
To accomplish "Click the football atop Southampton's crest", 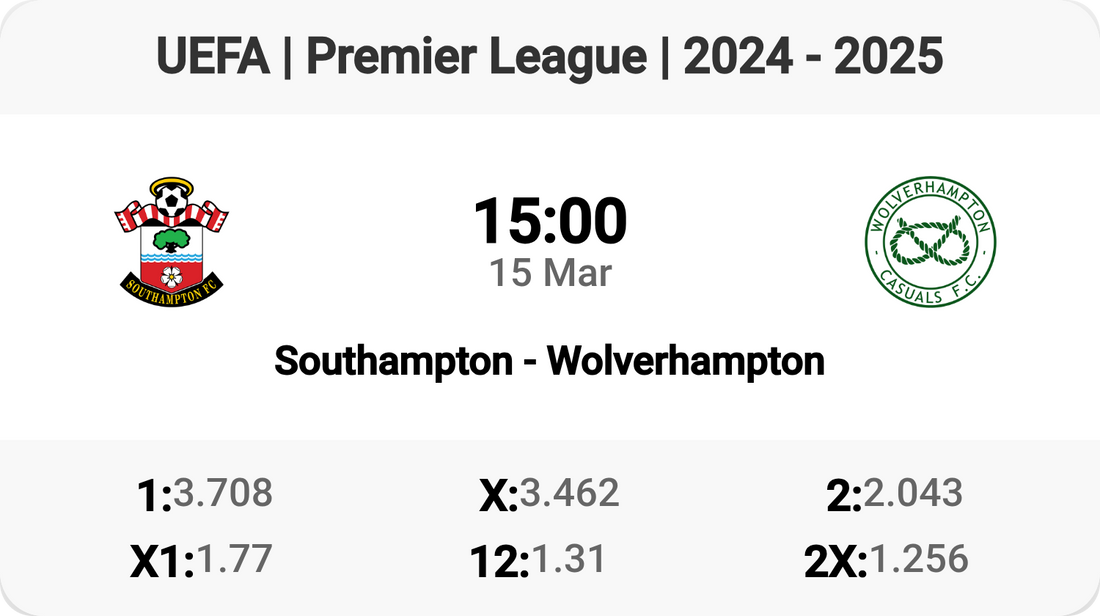I will pyautogui.click(x=172, y=199).
